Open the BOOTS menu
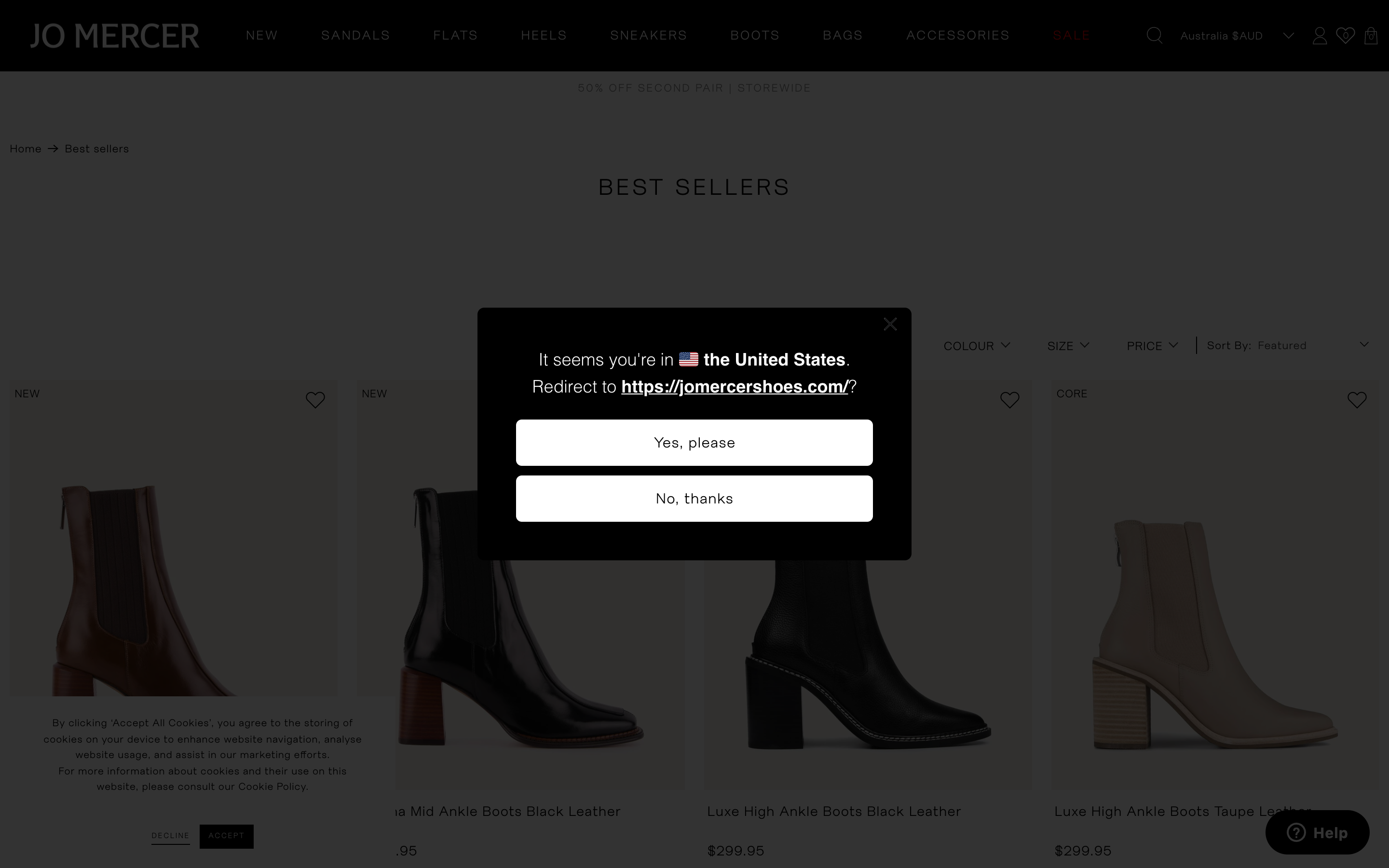1389x868 pixels. pos(755,36)
